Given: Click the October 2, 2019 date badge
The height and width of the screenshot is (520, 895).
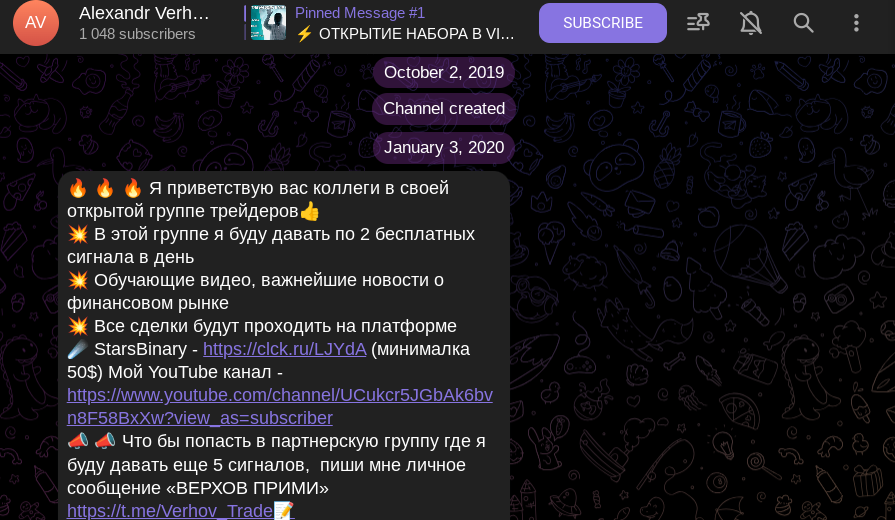Looking at the screenshot, I should tap(444, 72).
